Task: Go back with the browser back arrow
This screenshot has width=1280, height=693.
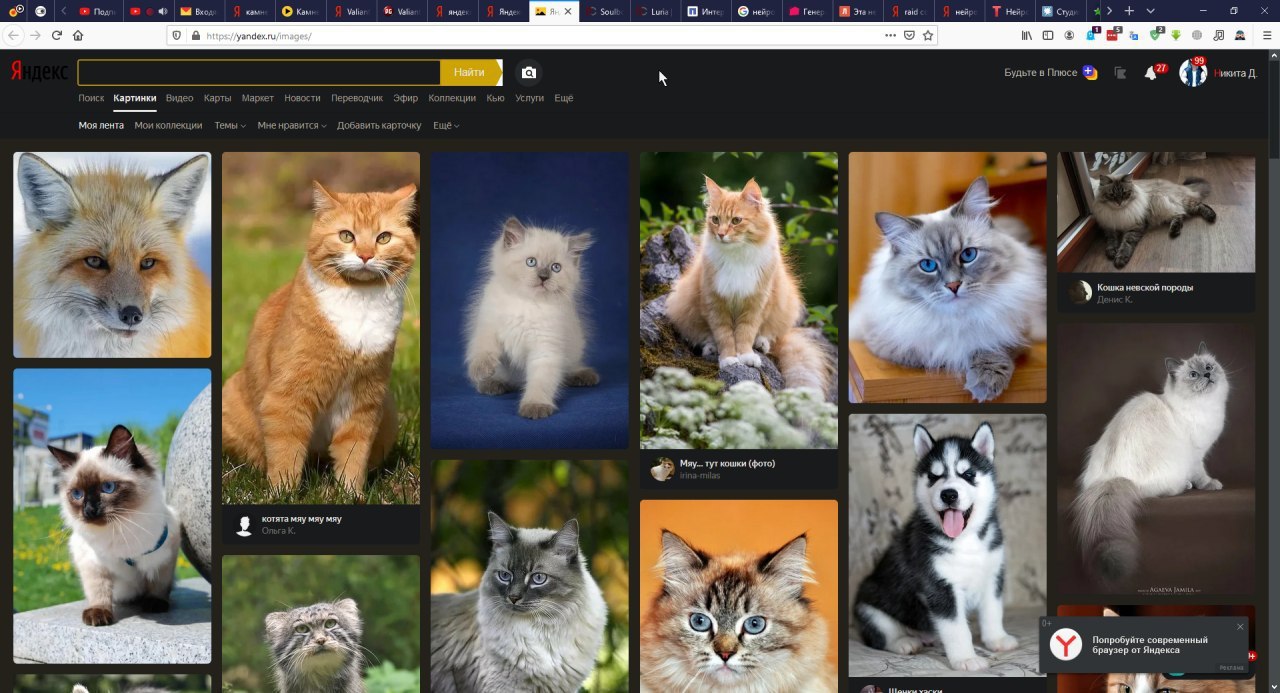Action: pos(12,35)
